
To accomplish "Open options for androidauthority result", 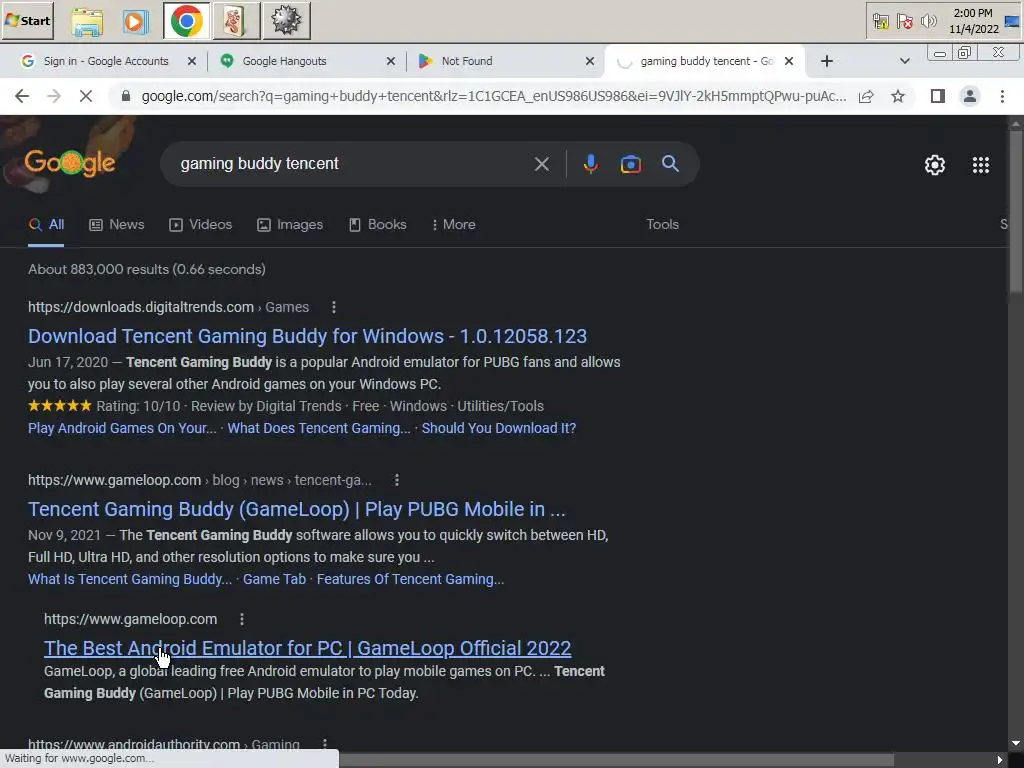I will [x=325, y=744].
